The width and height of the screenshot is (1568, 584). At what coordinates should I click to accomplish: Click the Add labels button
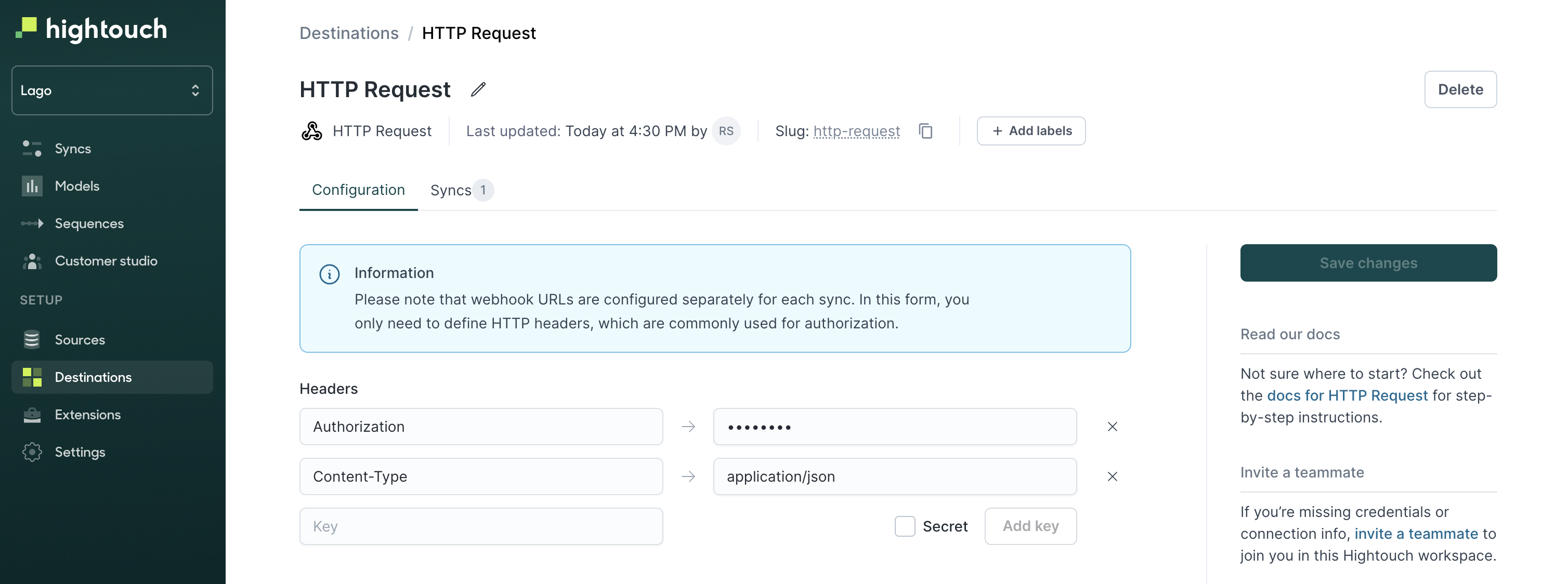[1031, 131]
